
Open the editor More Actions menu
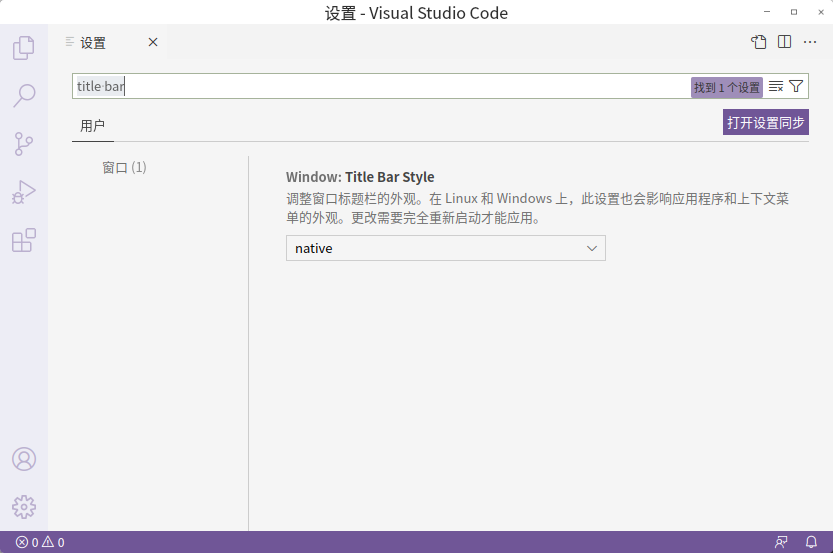click(x=810, y=42)
